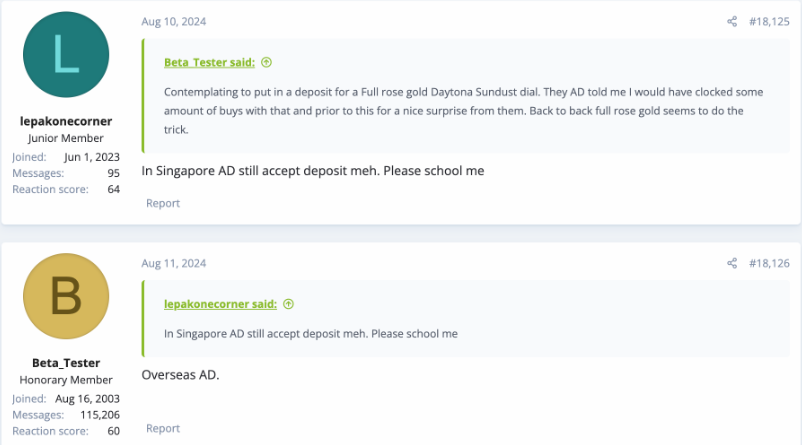Image resolution: width=802 pixels, height=445 pixels.
Task: Click share icon on post #18,125
Action: click(x=732, y=21)
